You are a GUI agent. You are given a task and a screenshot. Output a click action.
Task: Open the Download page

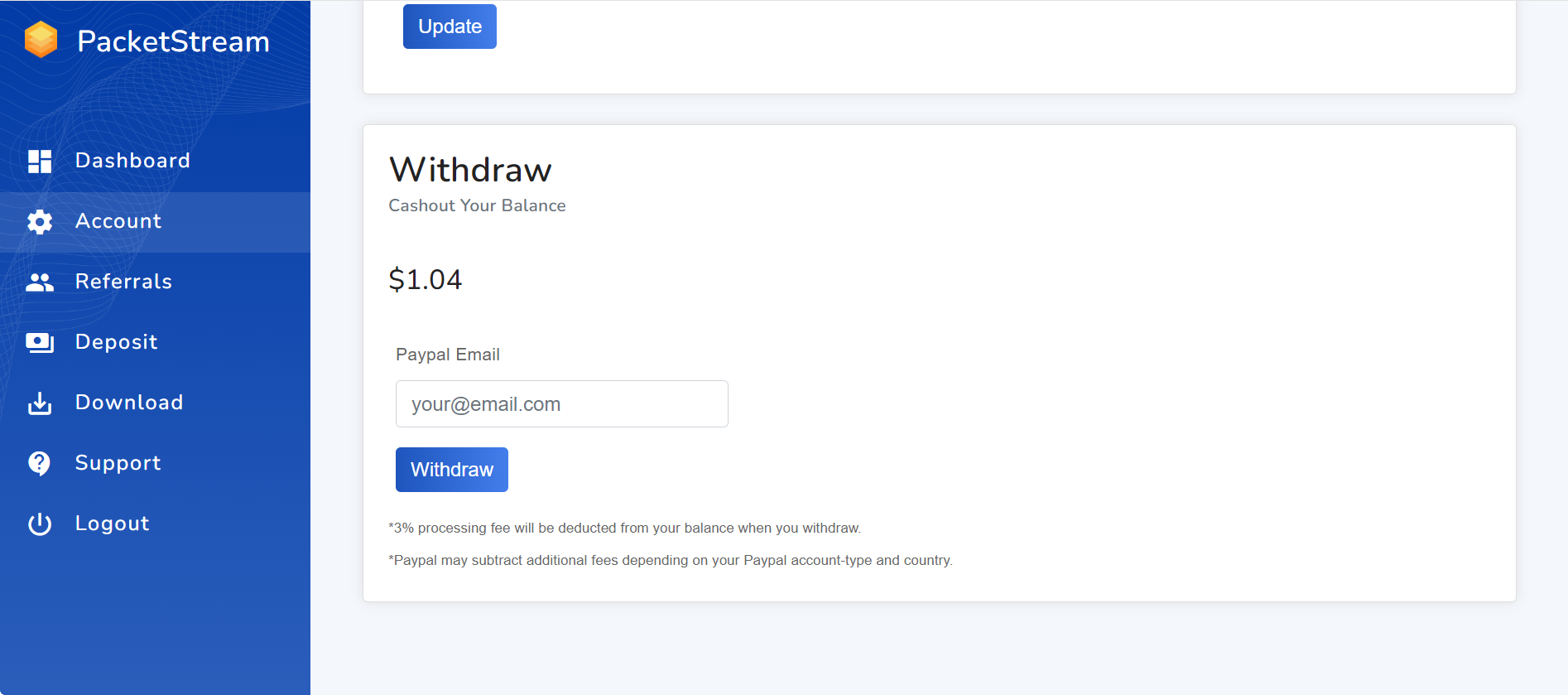tap(129, 403)
